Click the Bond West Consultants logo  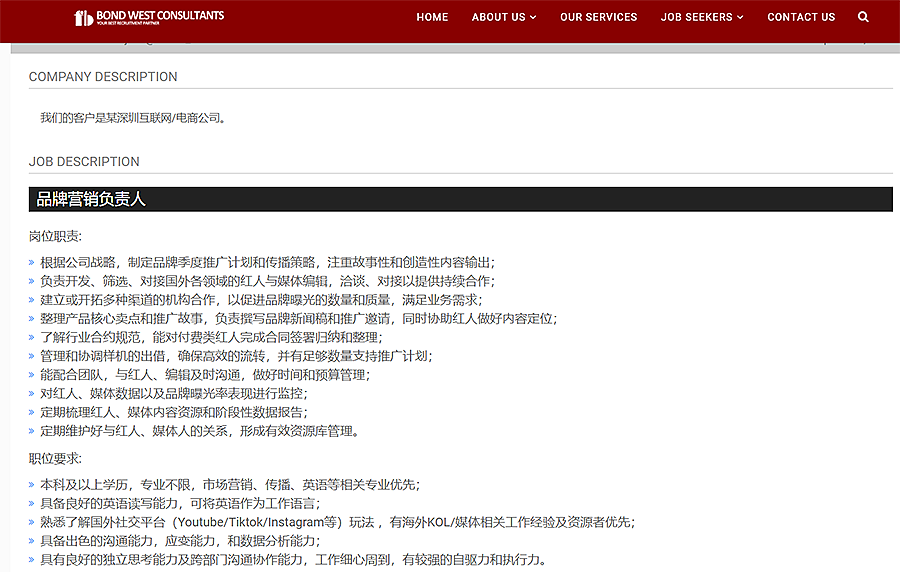pos(149,17)
